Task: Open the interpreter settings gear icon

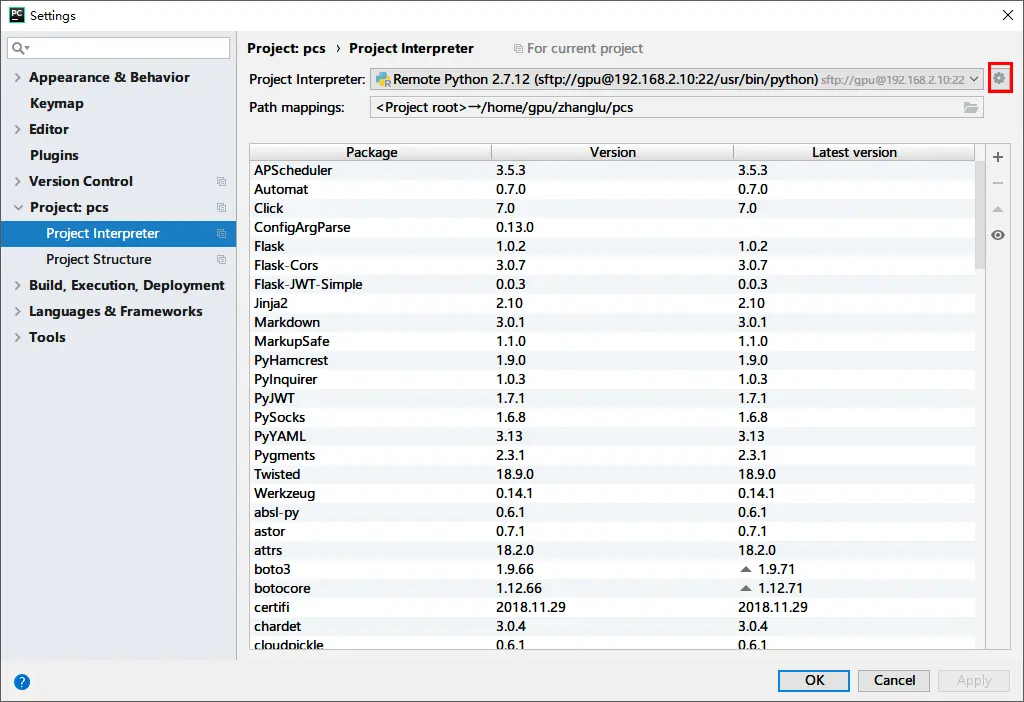Action: tap(999, 78)
